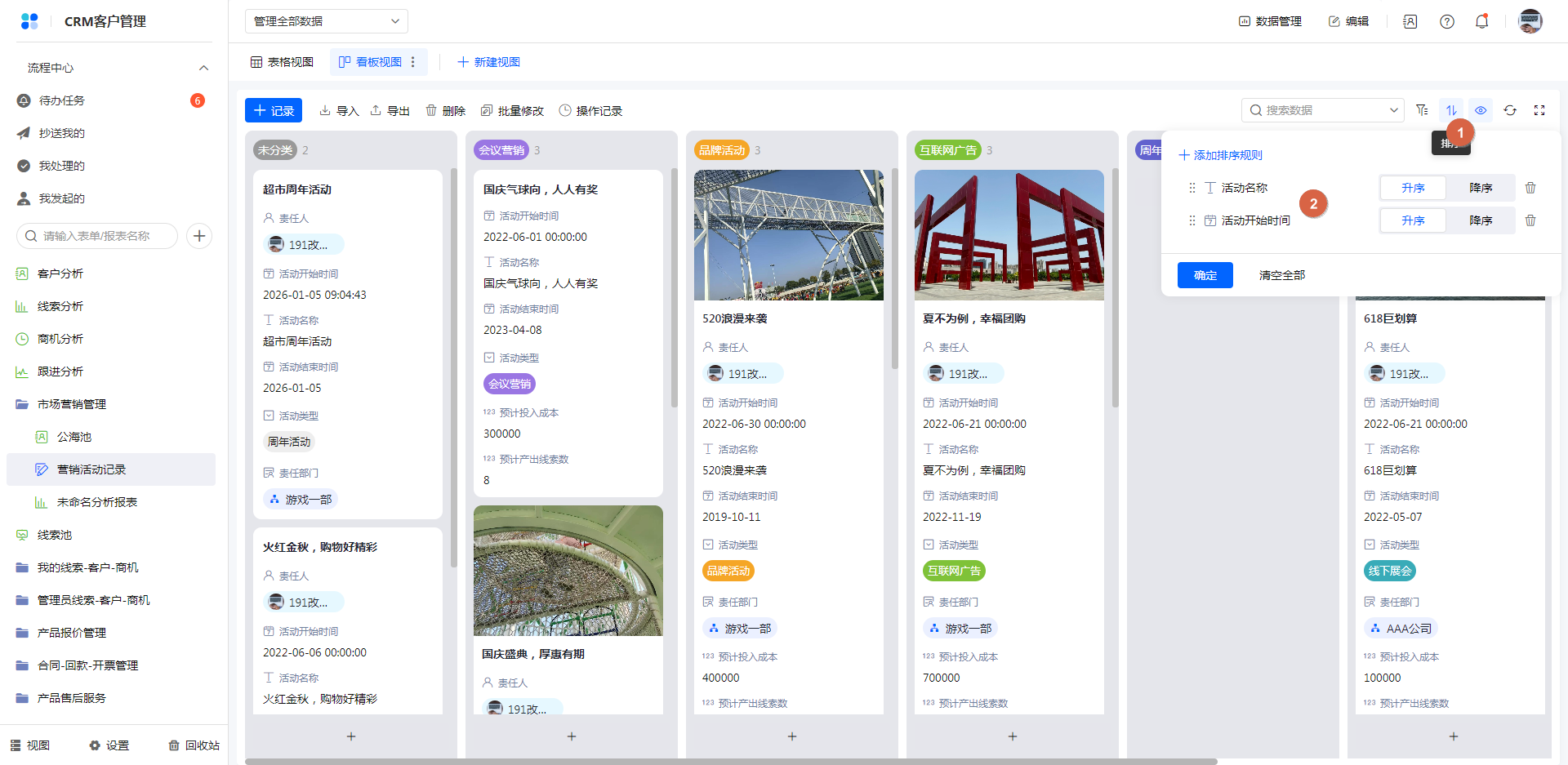Enter fullscreen with the expand icon
Screen dimensions: 1568x765
point(1539,110)
